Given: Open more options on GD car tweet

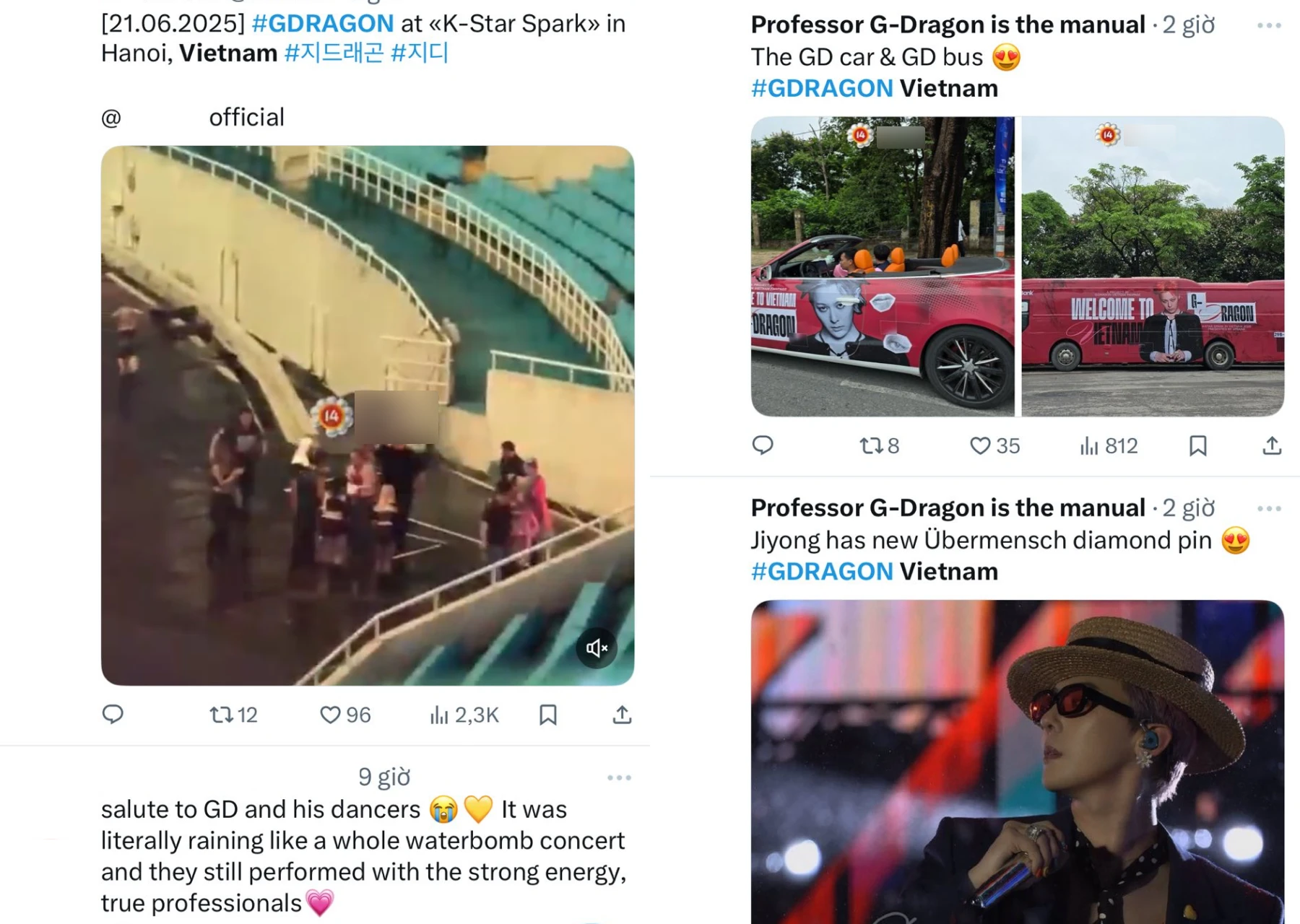Looking at the screenshot, I should [x=1269, y=25].
